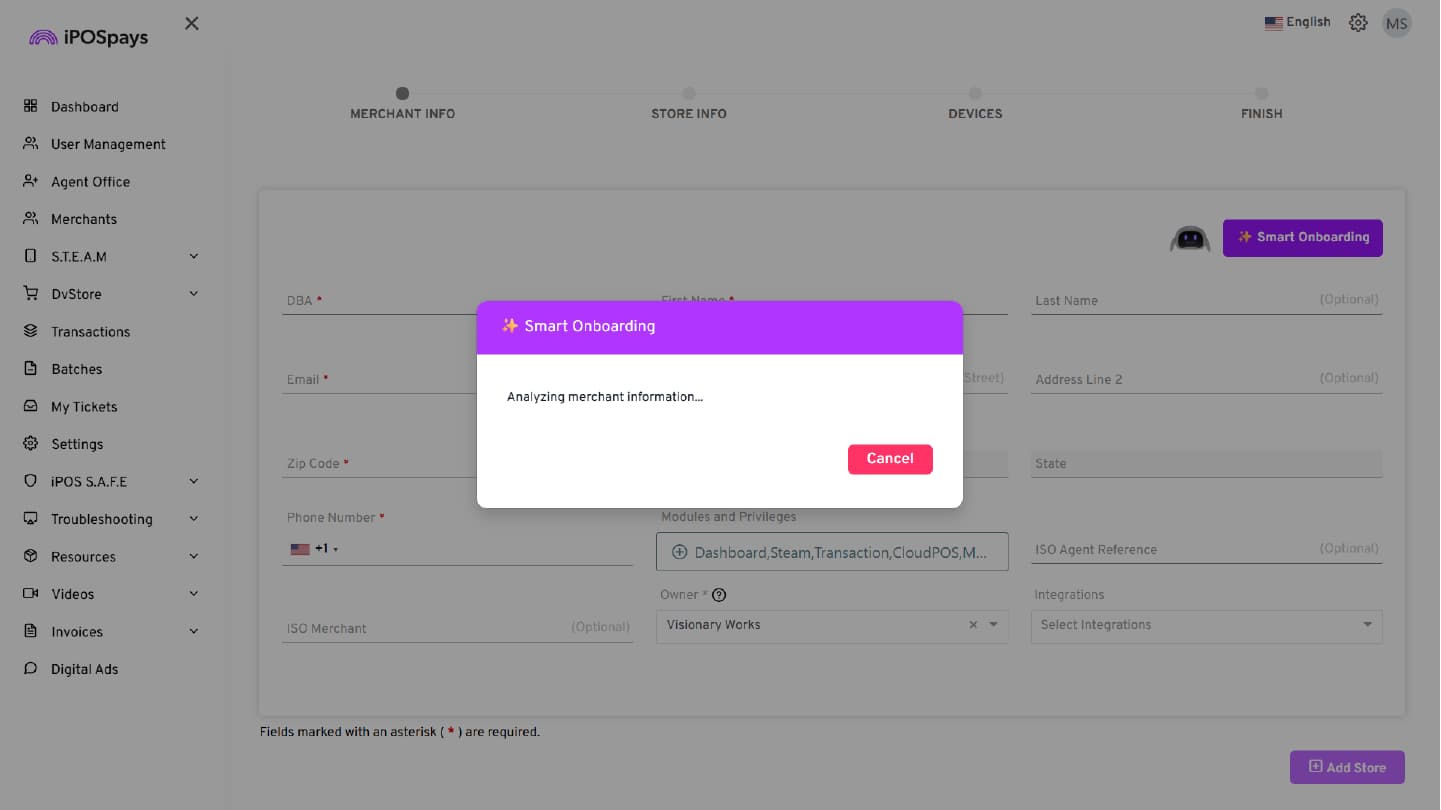Clear the Visionary Works owner selection
The height and width of the screenshot is (810, 1441).
pyautogui.click(x=972, y=625)
